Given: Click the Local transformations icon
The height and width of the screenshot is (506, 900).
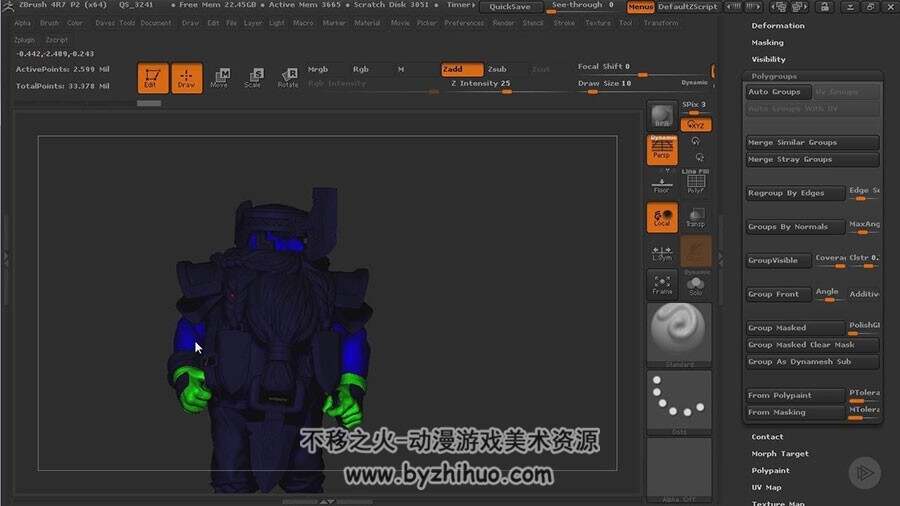Looking at the screenshot, I should pos(662,217).
